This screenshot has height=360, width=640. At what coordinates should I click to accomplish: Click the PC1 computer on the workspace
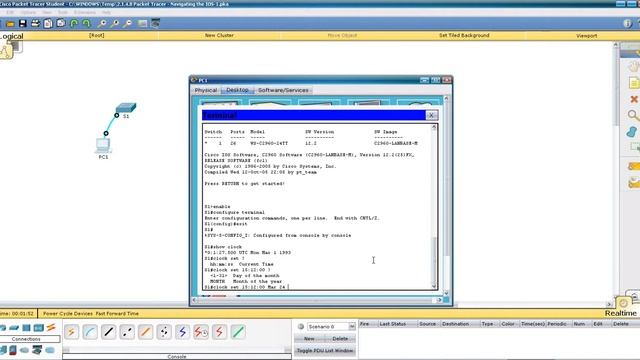click(103, 145)
